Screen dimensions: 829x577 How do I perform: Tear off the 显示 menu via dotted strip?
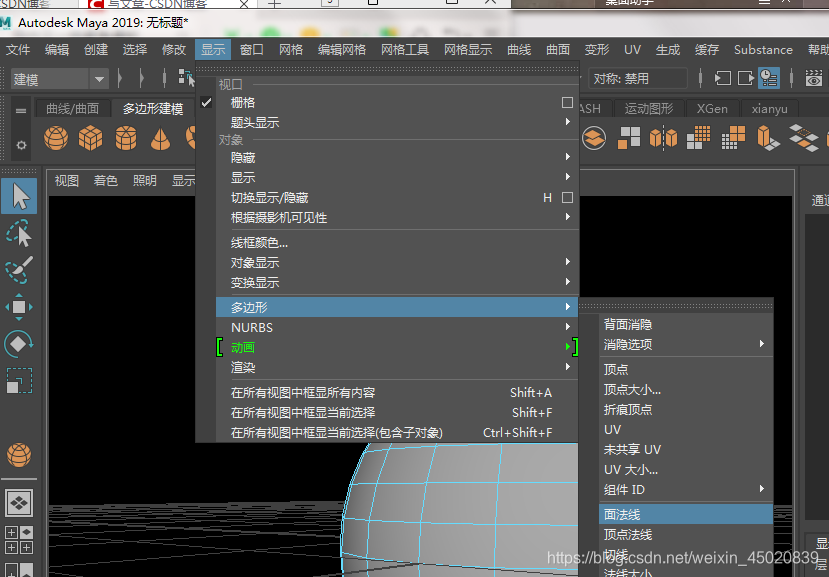pyautogui.click(x=387, y=69)
